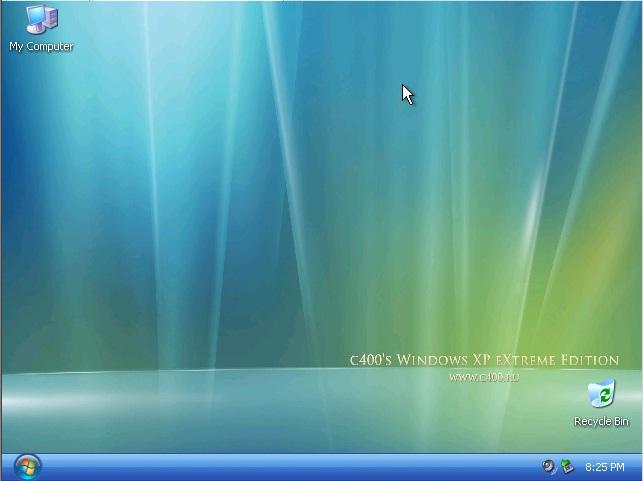Click the 8:25 PM taskbar clock
Image resolution: width=643 pixels, height=481 pixels.
click(x=604, y=467)
